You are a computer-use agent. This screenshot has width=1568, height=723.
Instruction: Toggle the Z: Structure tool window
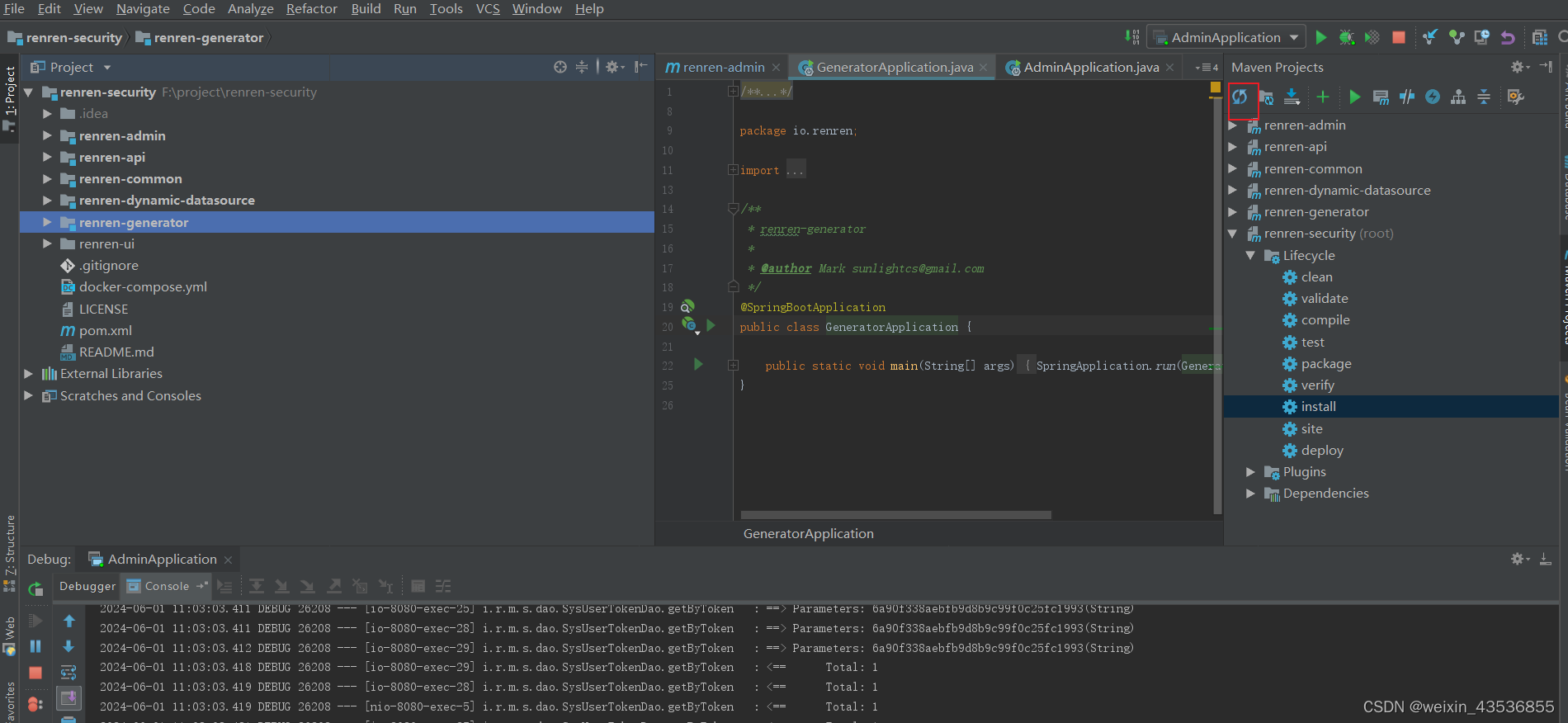(9, 553)
